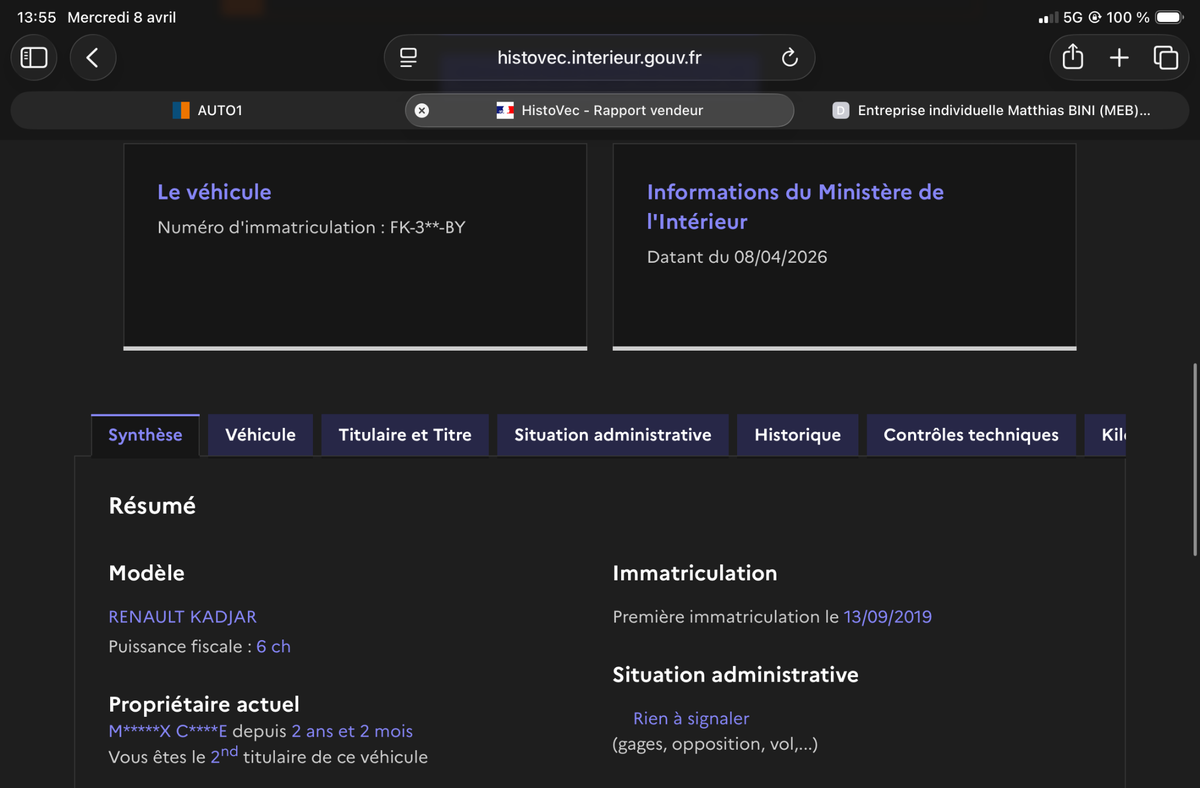Image resolution: width=1200 pixels, height=788 pixels.
Task: Tap the share icon
Action: click(x=1073, y=58)
